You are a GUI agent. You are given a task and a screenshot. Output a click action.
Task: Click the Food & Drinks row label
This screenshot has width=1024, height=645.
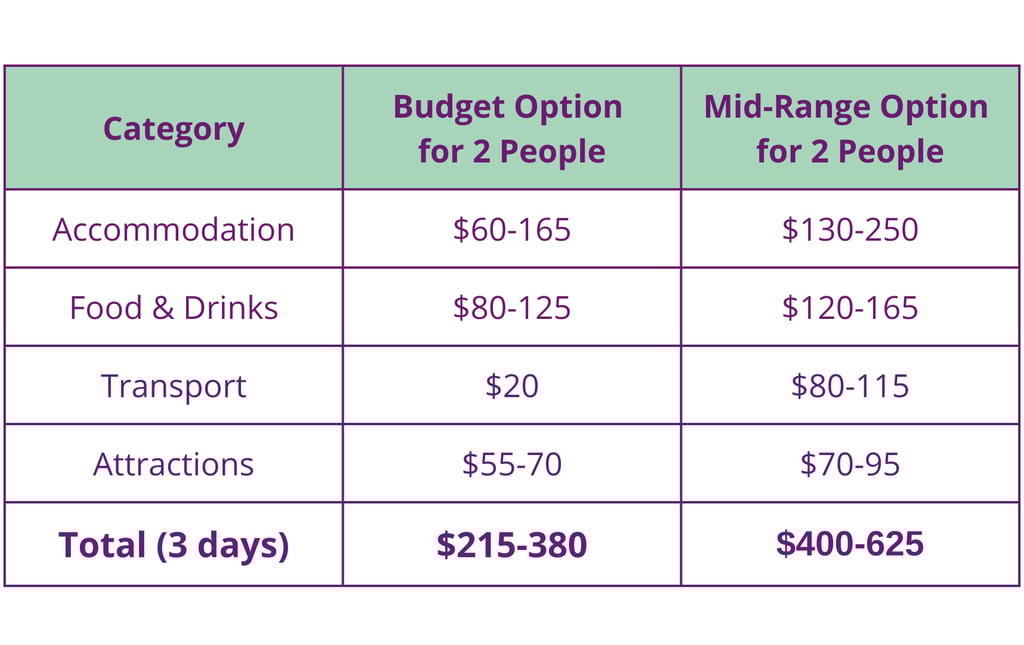[x=174, y=307]
